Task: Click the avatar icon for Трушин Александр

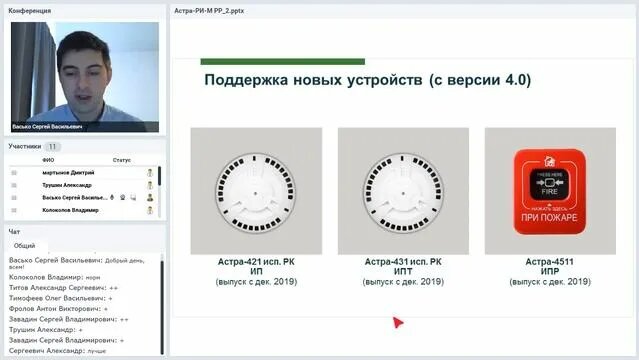Action: coord(150,185)
